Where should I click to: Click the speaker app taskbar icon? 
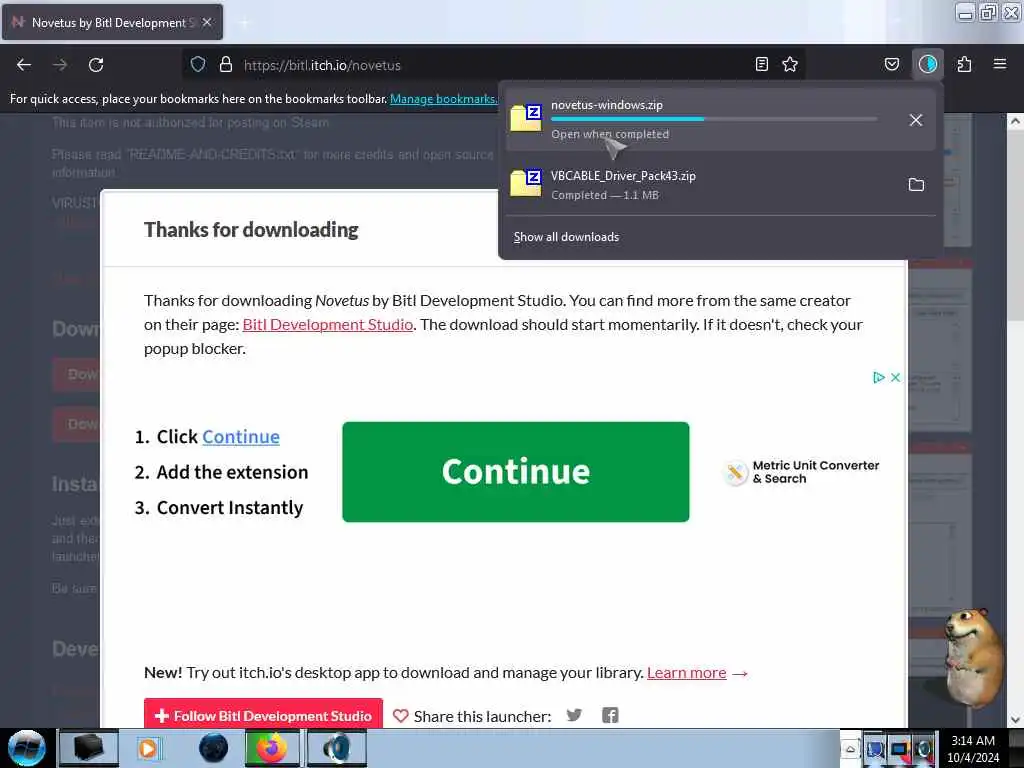(337, 748)
